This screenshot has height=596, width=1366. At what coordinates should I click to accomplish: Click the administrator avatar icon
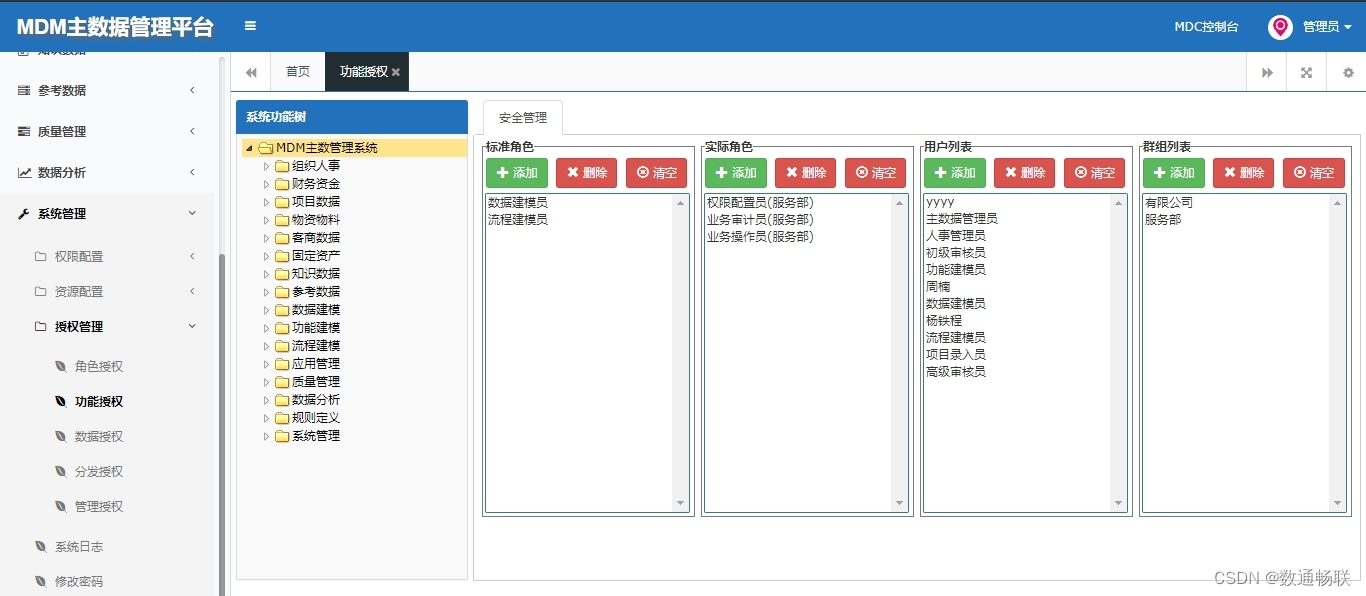pos(1280,27)
